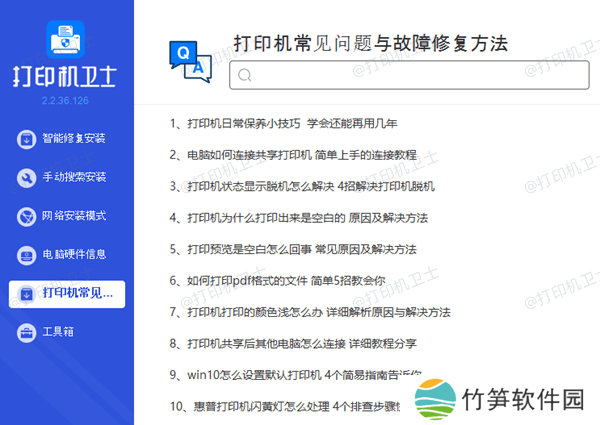Click the QA chat bubble icon
This screenshot has width=600, height=425.
(x=190, y=59)
